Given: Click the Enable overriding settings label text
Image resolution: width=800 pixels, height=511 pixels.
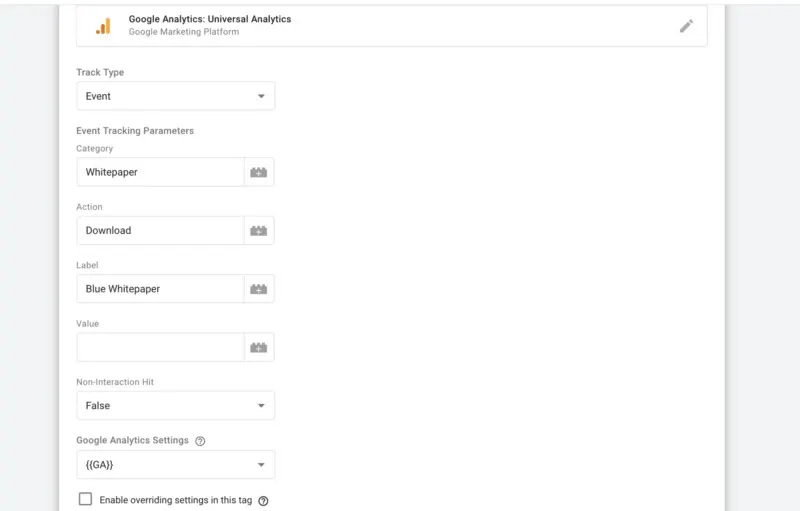Looking at the screenshot, I should pos(176,500).
